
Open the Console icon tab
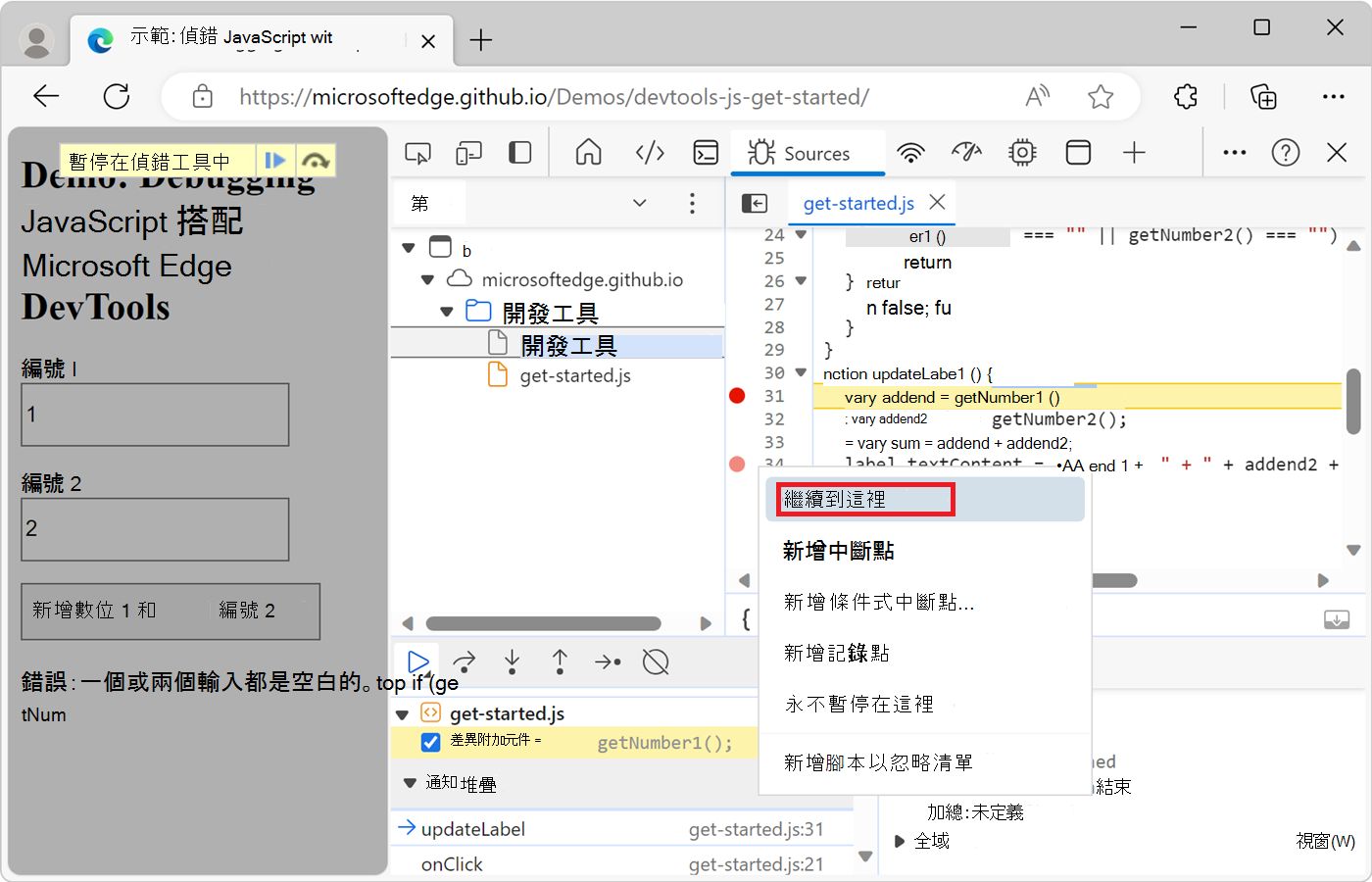[x=706, y=153]
